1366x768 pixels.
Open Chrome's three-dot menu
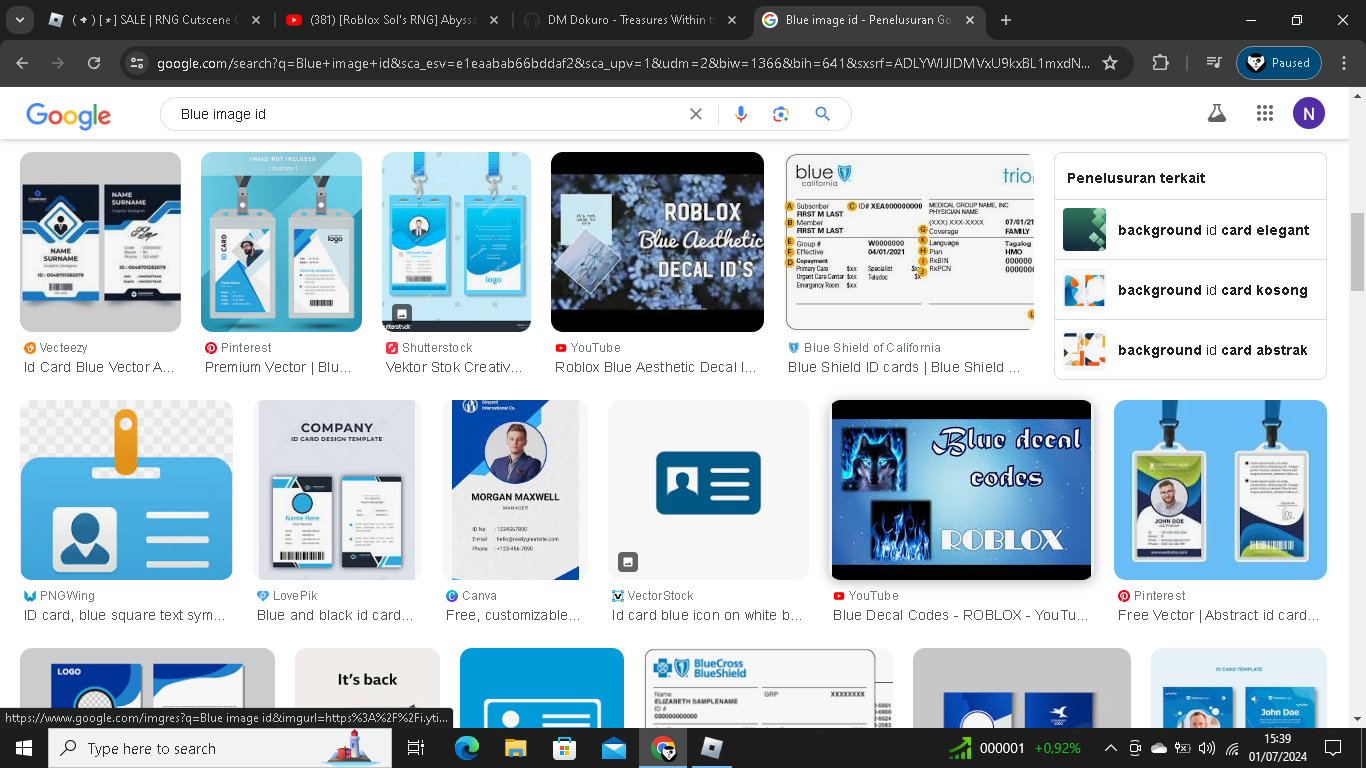[1343, 63]
